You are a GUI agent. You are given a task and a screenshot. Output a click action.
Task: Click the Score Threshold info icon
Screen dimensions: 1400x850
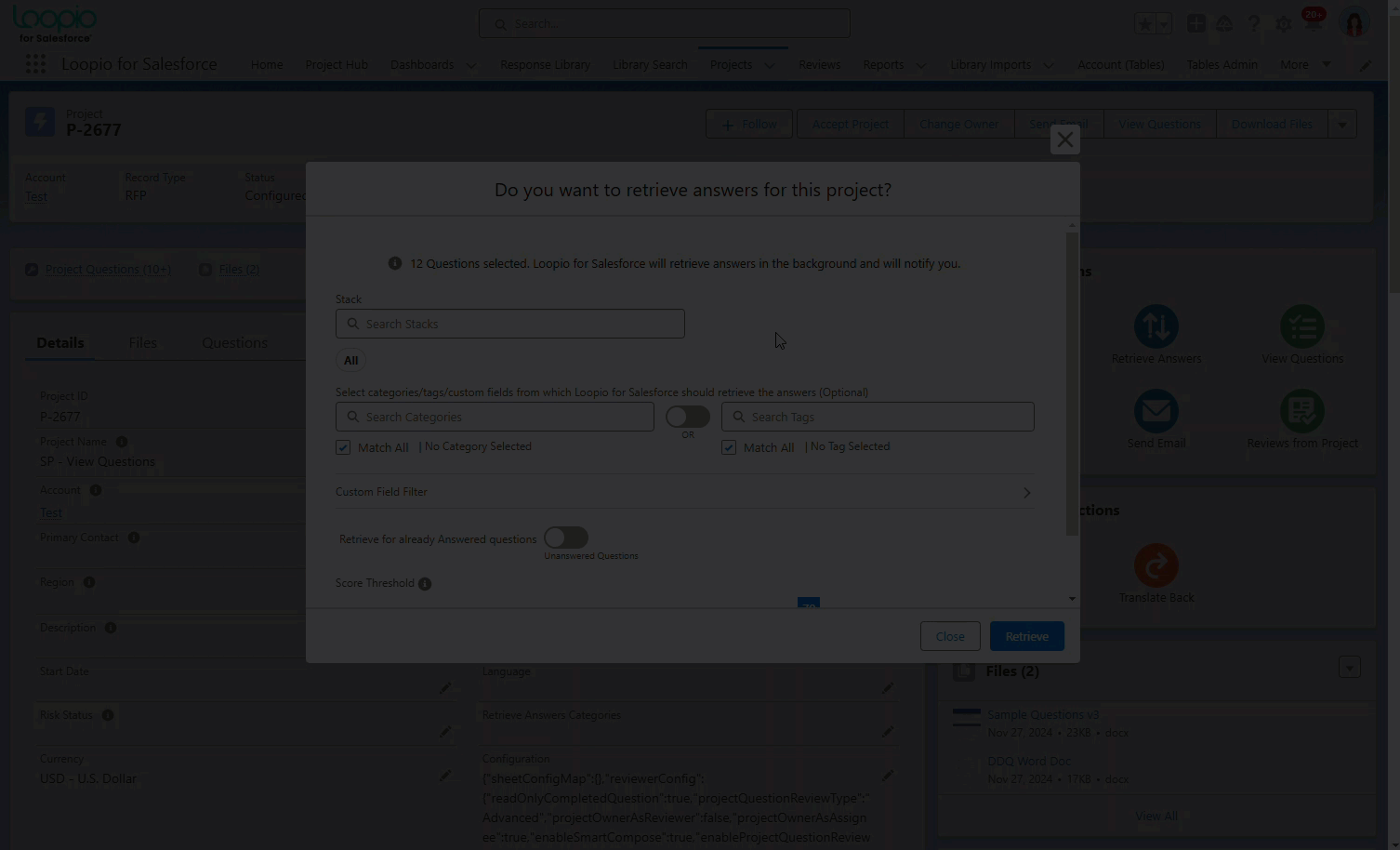pyautogui.click(x=425, y=584)
